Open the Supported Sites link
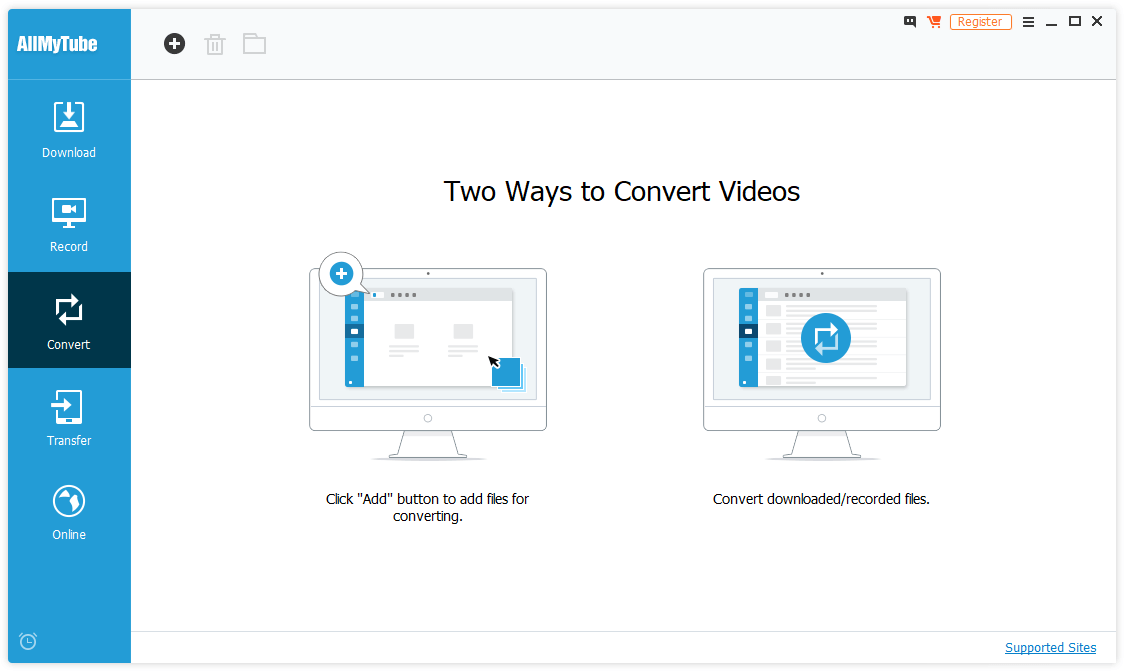This screenshot has width=1126, height=672. pyautogui.click(x=1050, y=648)
